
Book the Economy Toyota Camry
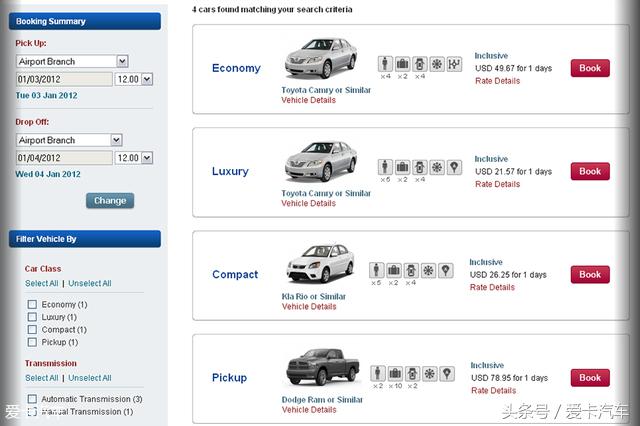point(590,68)
